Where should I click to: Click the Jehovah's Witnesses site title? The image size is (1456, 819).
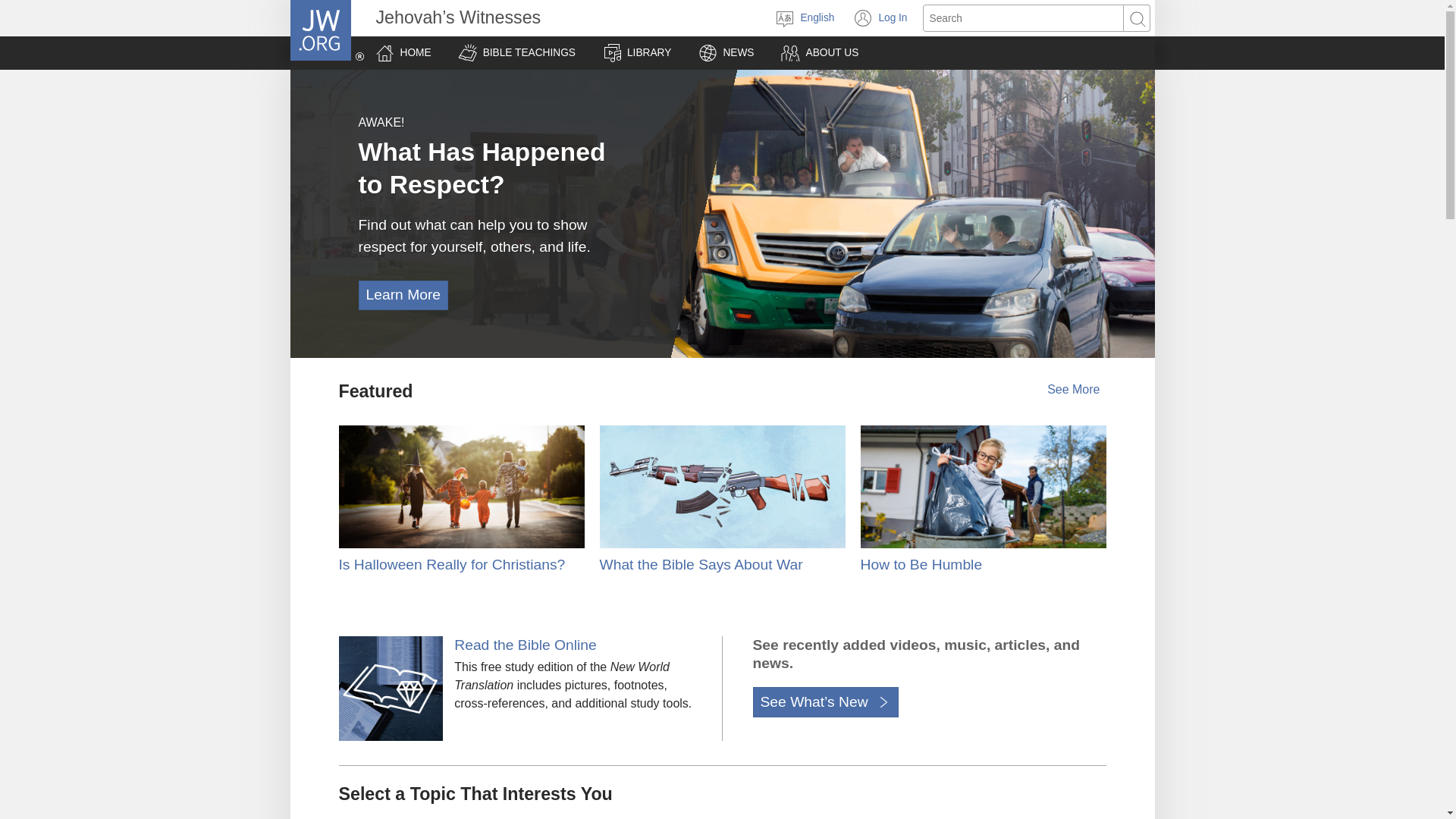click(x=458, y=17)
